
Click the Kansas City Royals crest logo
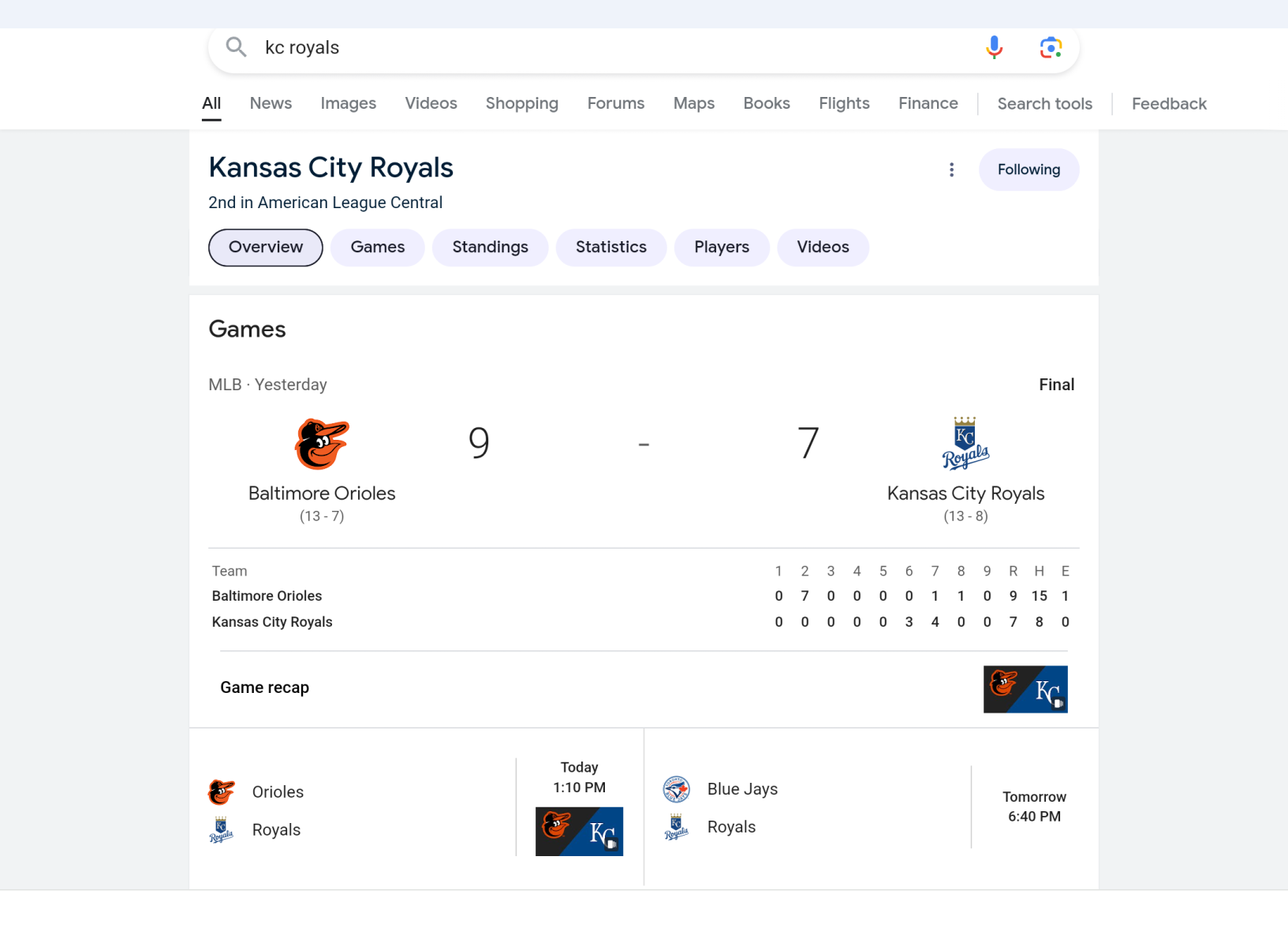(x=965, y=443)
